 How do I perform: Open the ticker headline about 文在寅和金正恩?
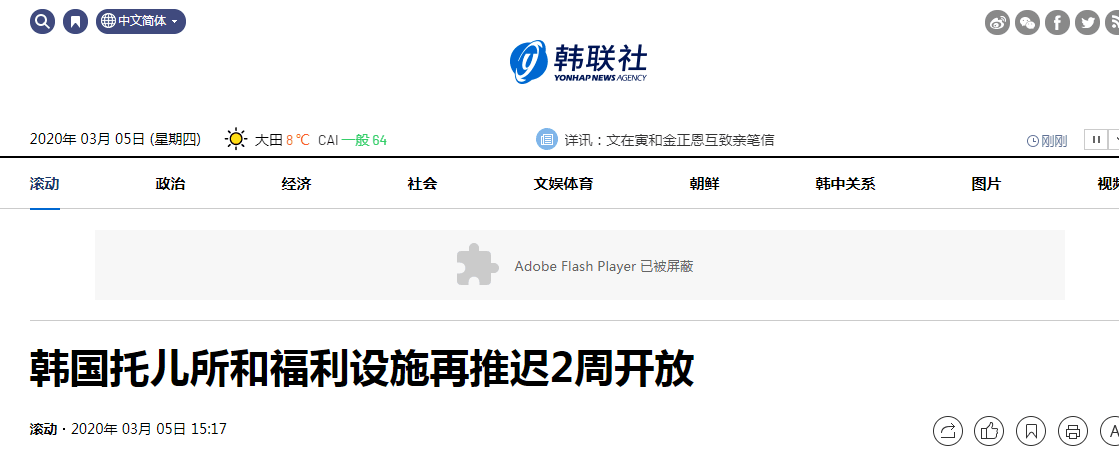[x=669, y=140]
